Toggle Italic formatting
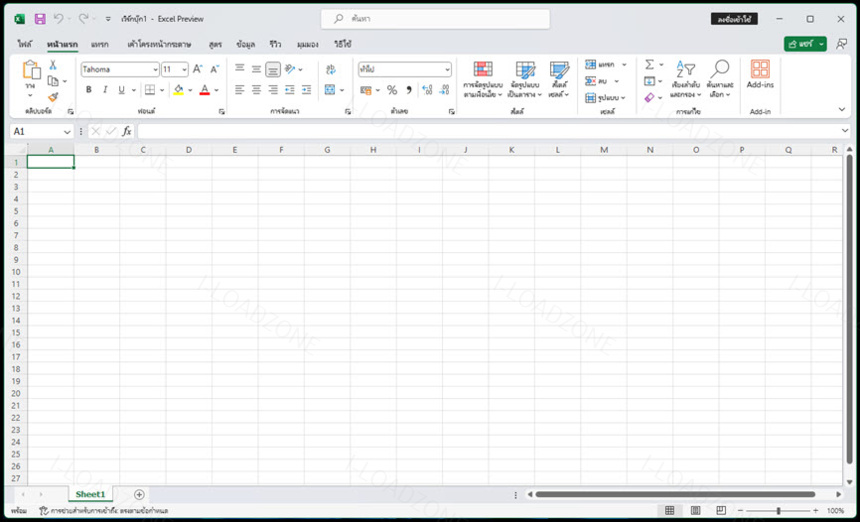 coord(105,89)
